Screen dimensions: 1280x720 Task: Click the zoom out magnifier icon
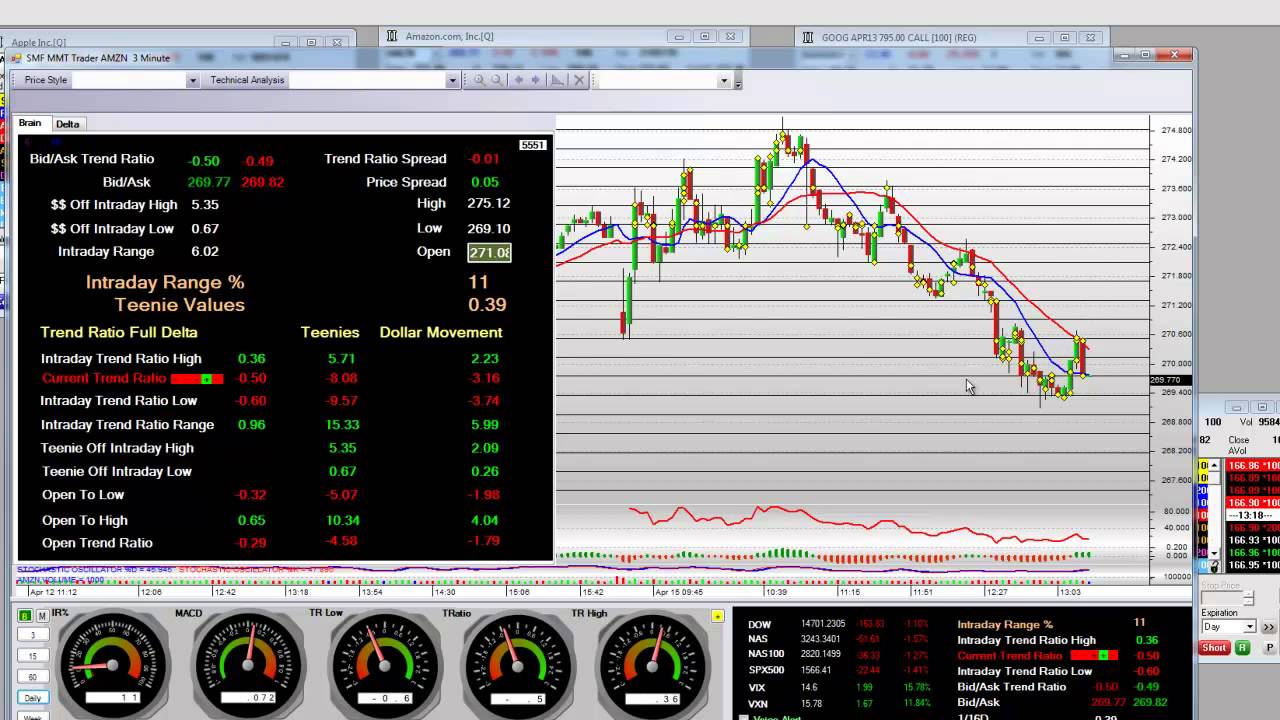(497, 80)
